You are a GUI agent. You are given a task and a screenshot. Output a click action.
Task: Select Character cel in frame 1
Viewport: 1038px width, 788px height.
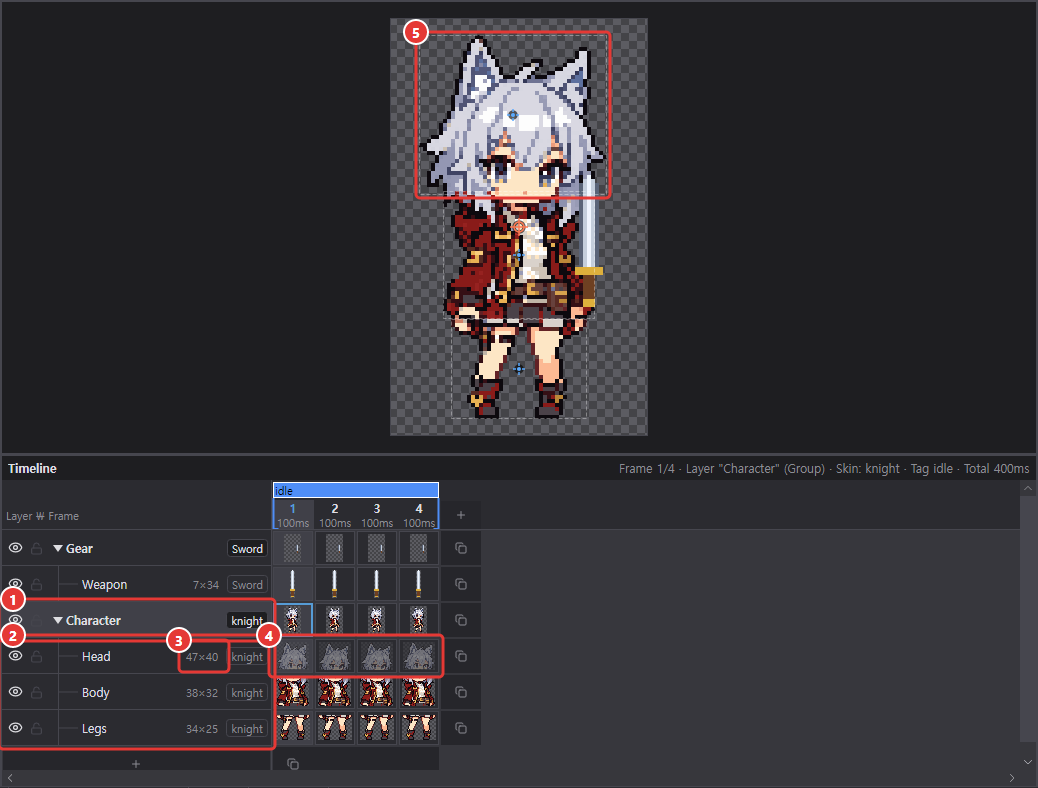tap(293, 620)
